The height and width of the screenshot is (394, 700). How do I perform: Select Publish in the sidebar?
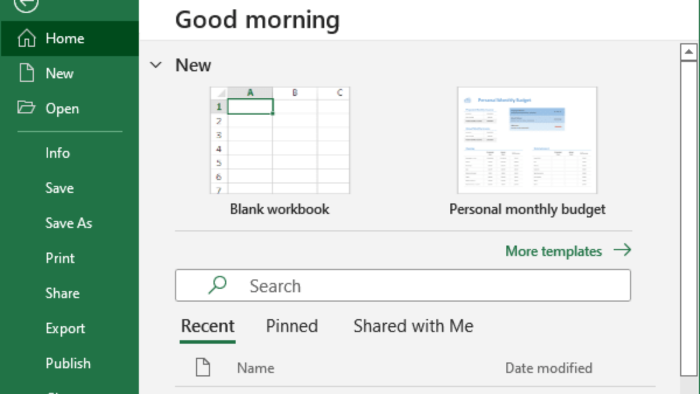tap(68, 363)
